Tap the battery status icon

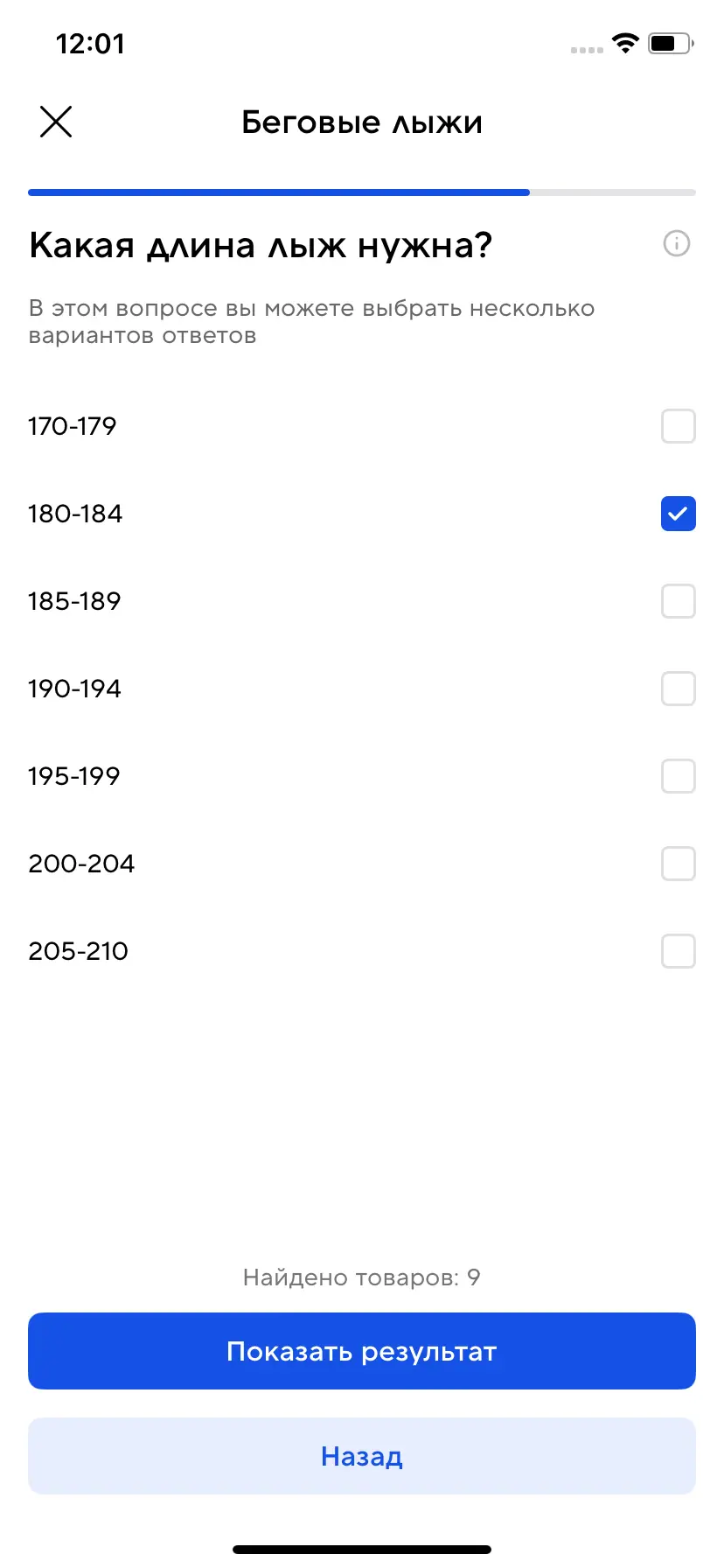click(670, 43)
